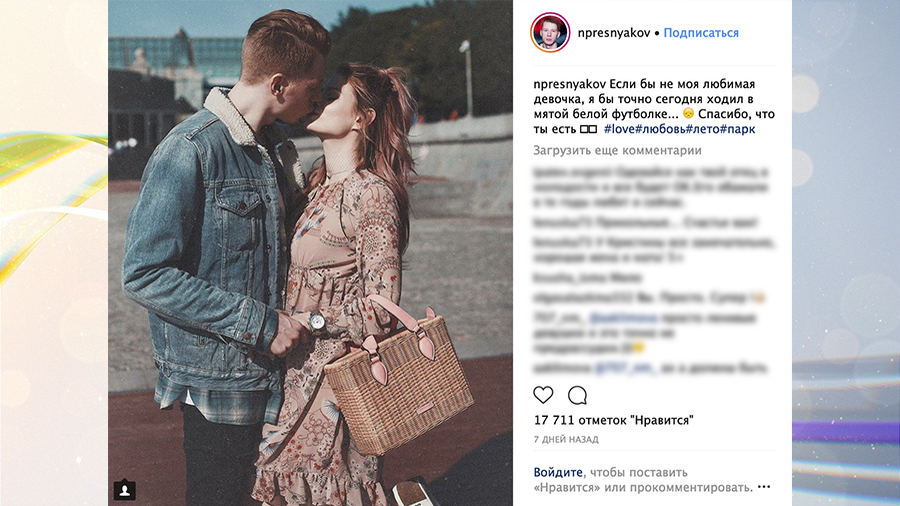This screenshot has height=506, width=900.
Task: Open the three-dot more options menu
Action: [x=764, y=487]
